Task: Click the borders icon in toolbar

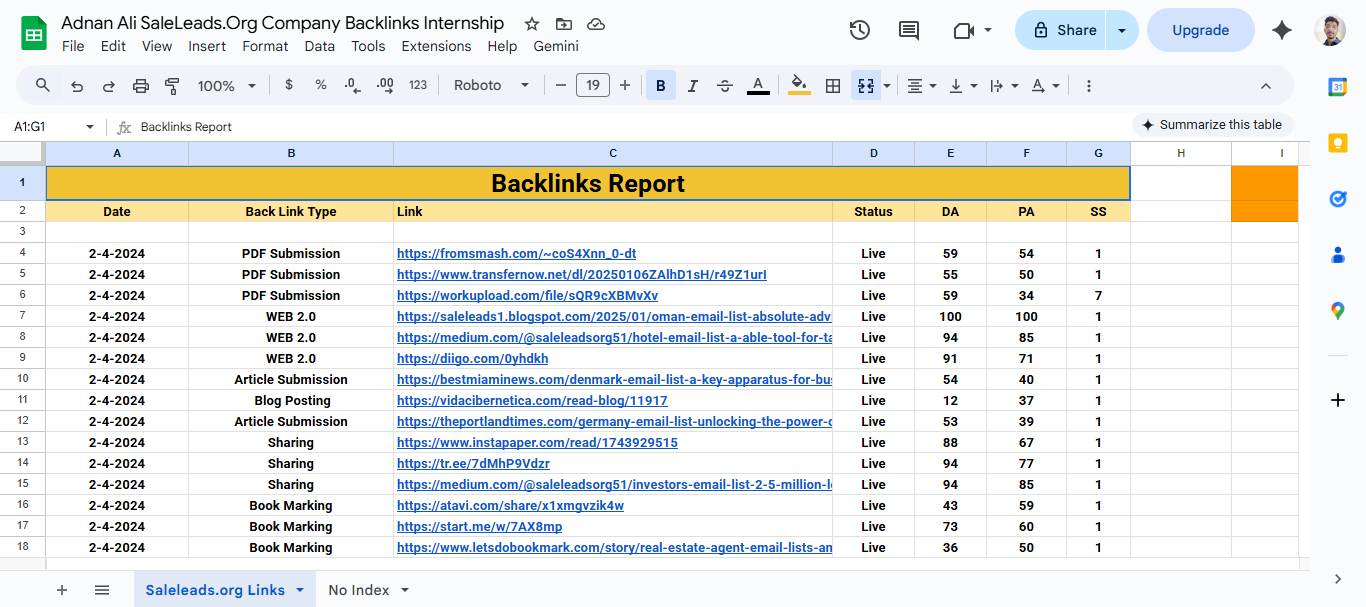Action: point(832,86)
